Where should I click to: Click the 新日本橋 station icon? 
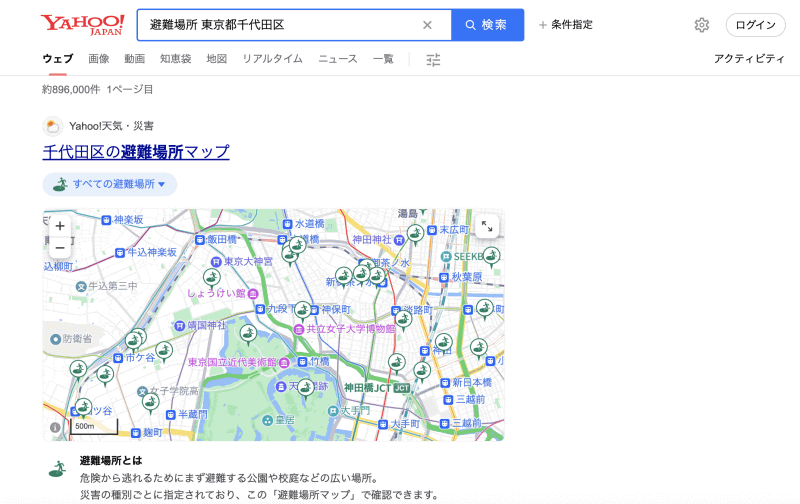[x=445, y=383]
